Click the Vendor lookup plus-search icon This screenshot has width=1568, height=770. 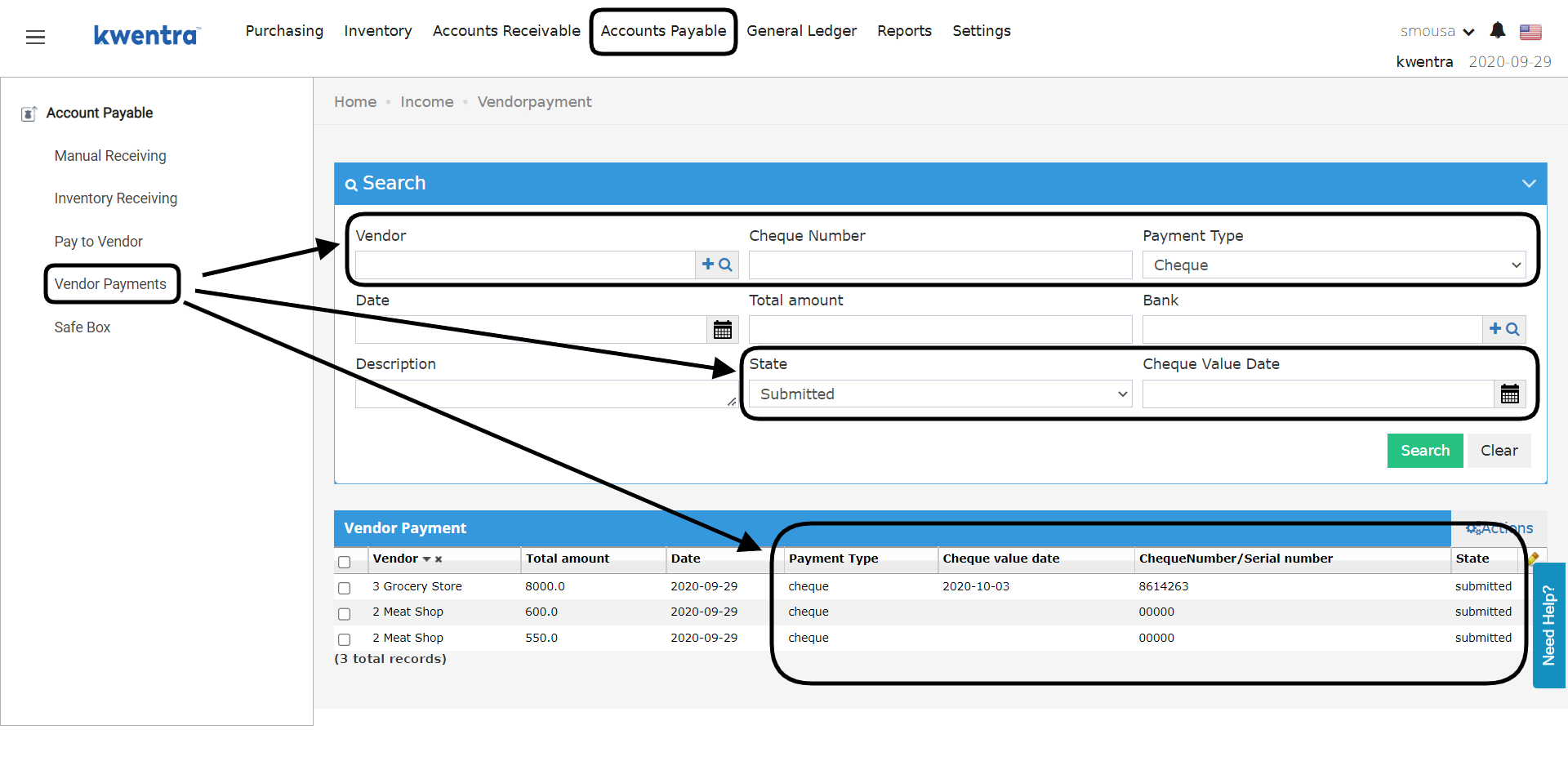717,265
